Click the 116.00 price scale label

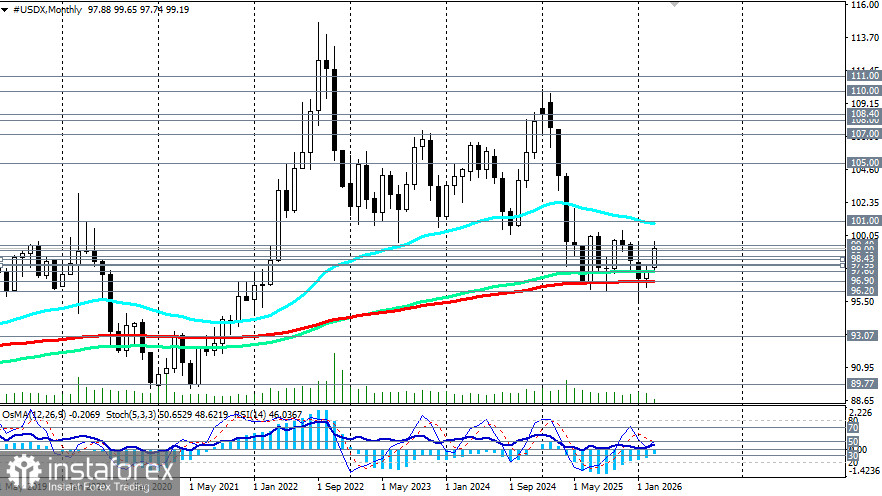point(865,4)
